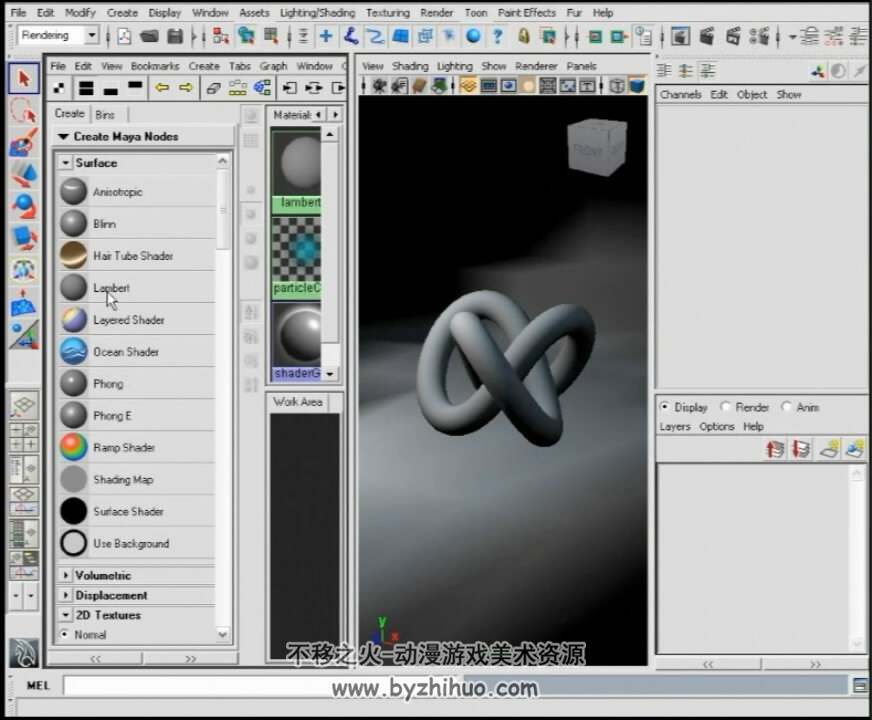This screenshot has height=720, width=872.
Task: Click Hypershade next graph yellow arrow
Action: coord(186,87)
